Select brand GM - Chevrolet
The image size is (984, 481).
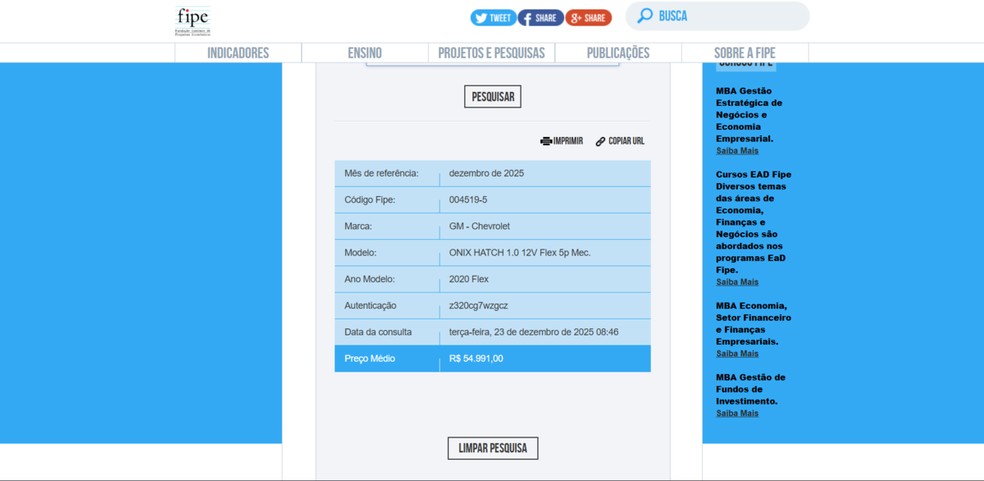click(479, 226)
